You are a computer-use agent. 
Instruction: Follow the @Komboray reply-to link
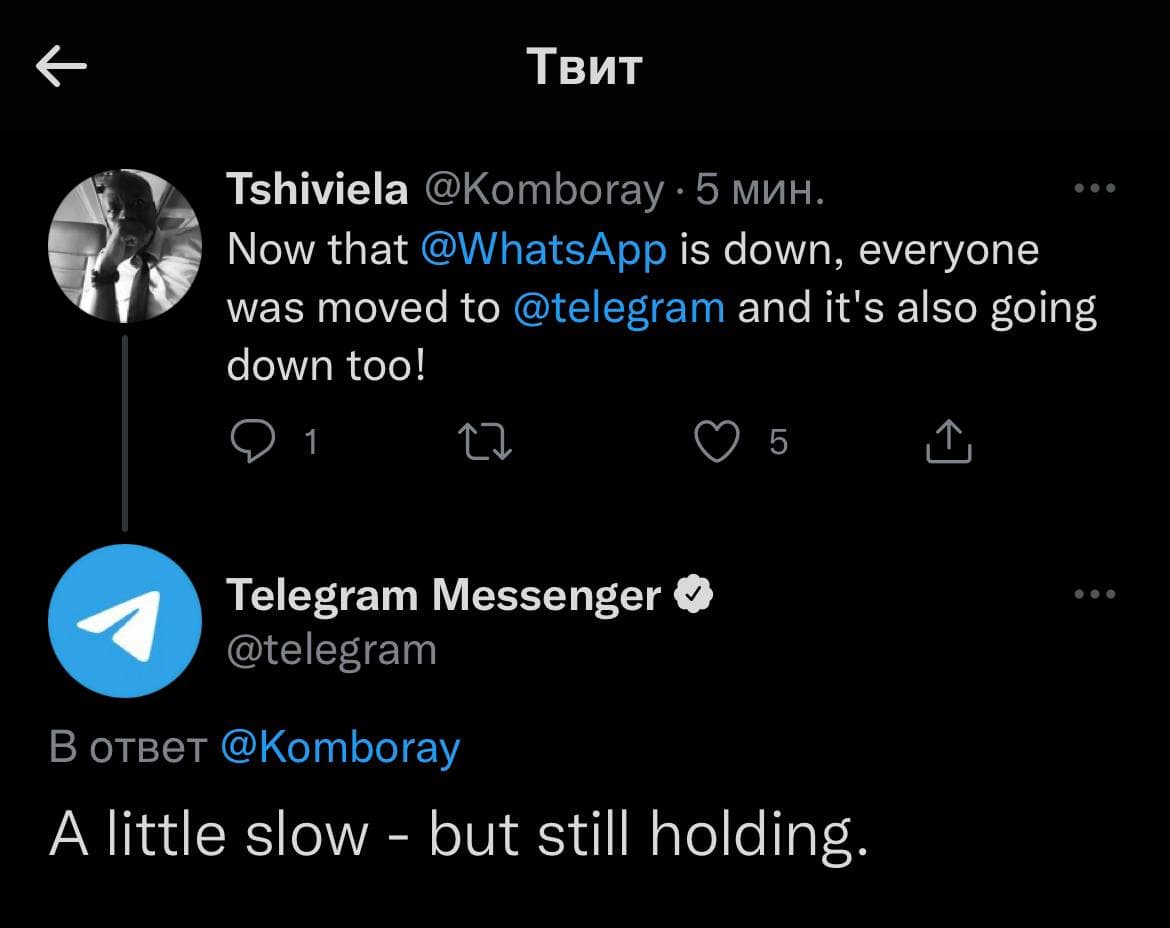[339, 747]
